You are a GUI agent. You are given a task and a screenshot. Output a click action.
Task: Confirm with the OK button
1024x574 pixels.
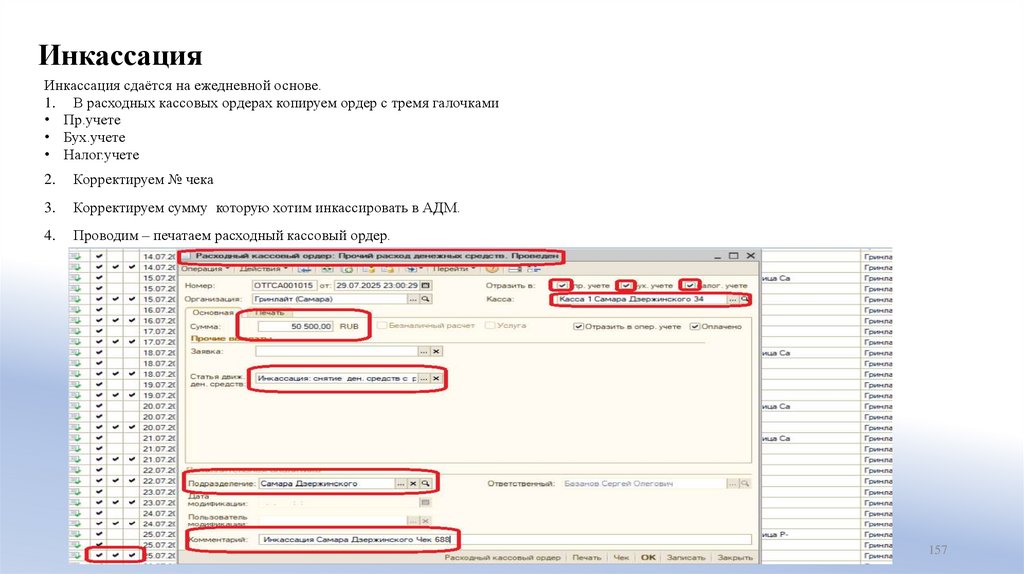coord(648,558)
